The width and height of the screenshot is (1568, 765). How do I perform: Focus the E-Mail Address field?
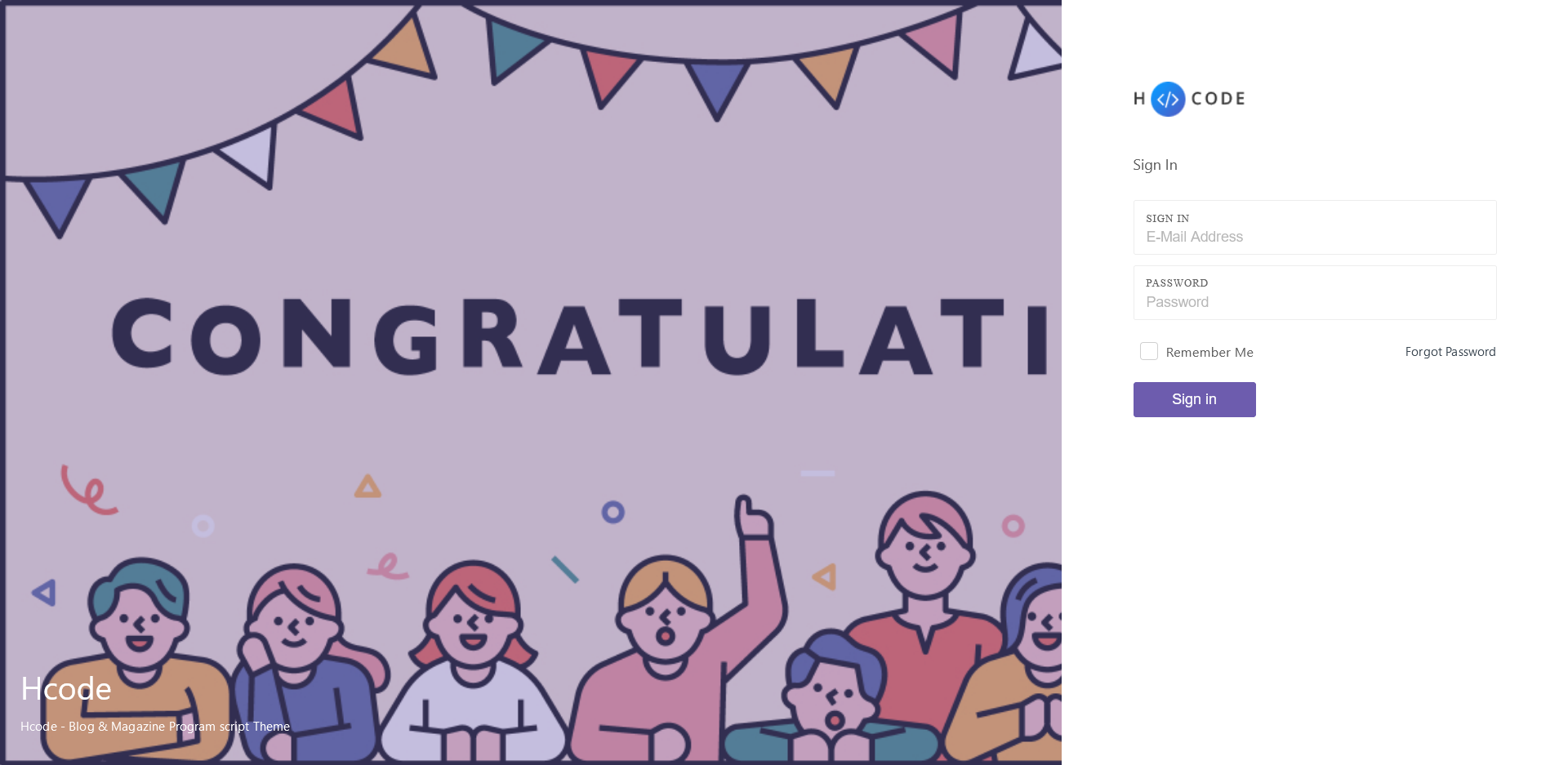pos(1315,237)
